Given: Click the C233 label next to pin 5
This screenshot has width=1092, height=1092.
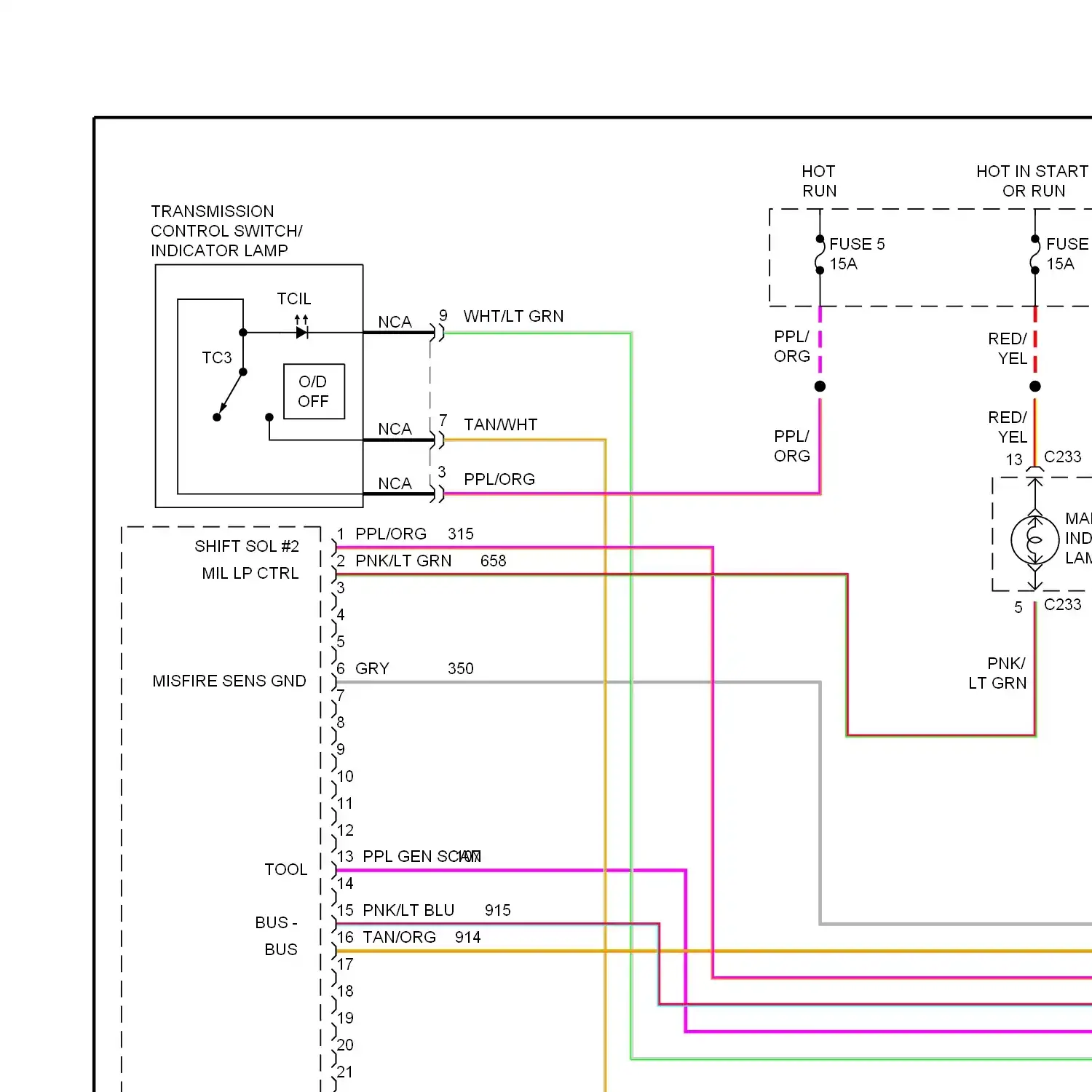Looking at the screenshot, I should (1063, 605).
